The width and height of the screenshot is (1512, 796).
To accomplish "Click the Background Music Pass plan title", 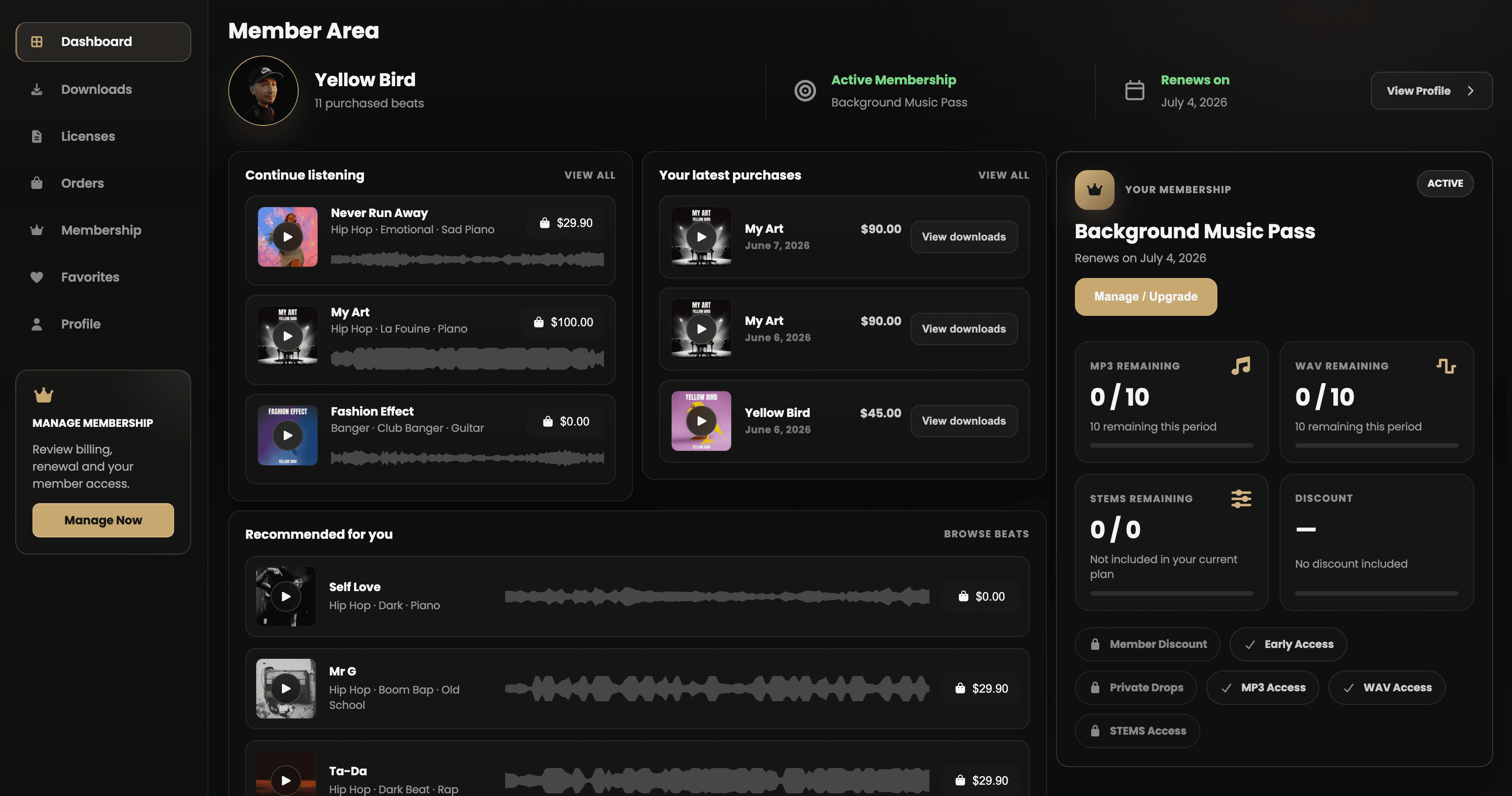I will [1194, 231].
